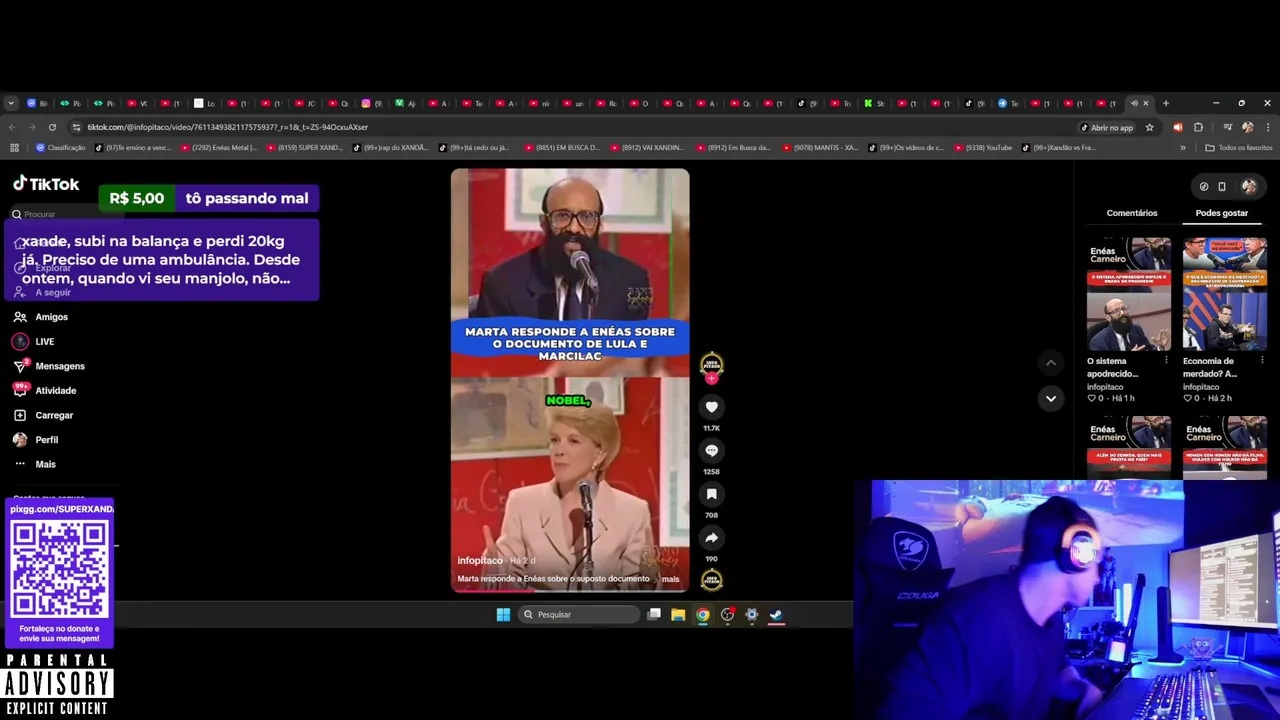Screen dimensions: 1280x720
Task: Open a new browser tab
Action: point(1165,103)
